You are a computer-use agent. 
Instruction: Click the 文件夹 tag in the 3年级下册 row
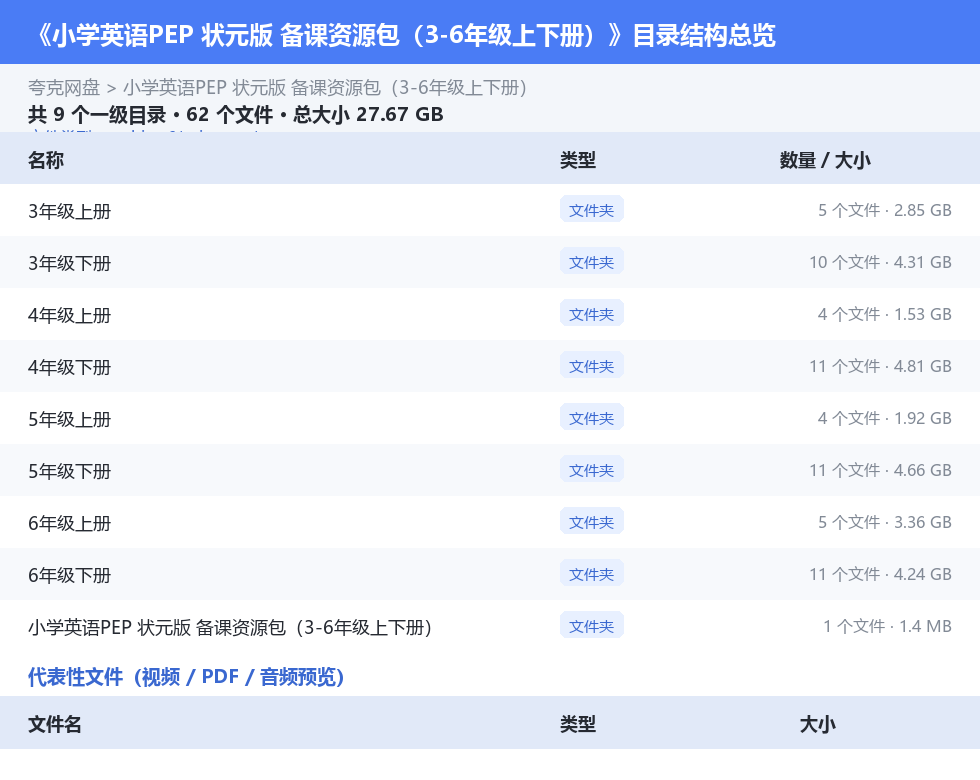pyautogui.click(x=591, y=262)
